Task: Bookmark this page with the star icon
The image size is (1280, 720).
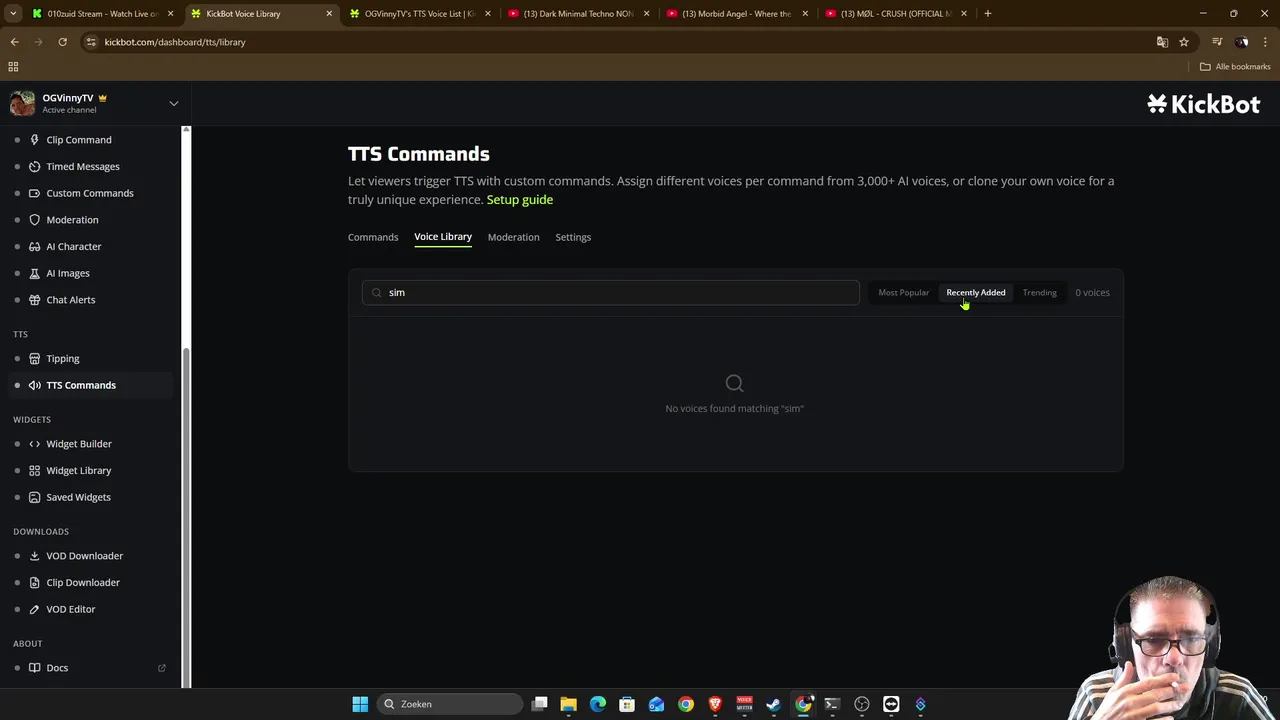Action: tap(1184, 42)
